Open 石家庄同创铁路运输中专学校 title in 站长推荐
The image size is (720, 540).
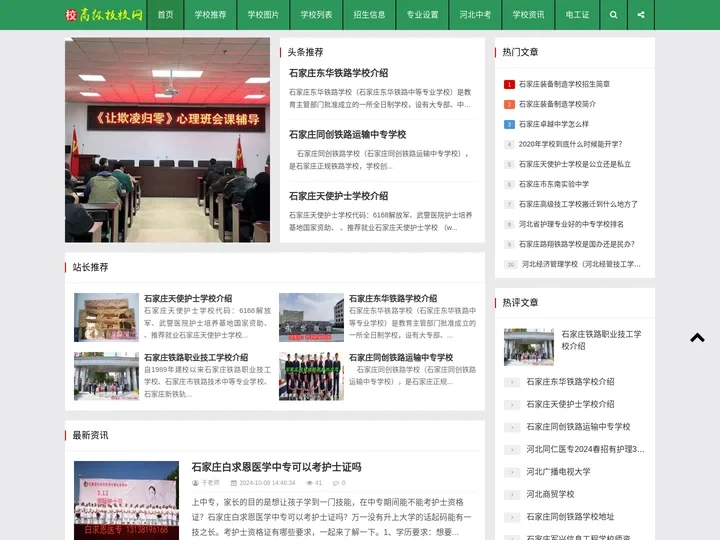click(x=401, y=357)
